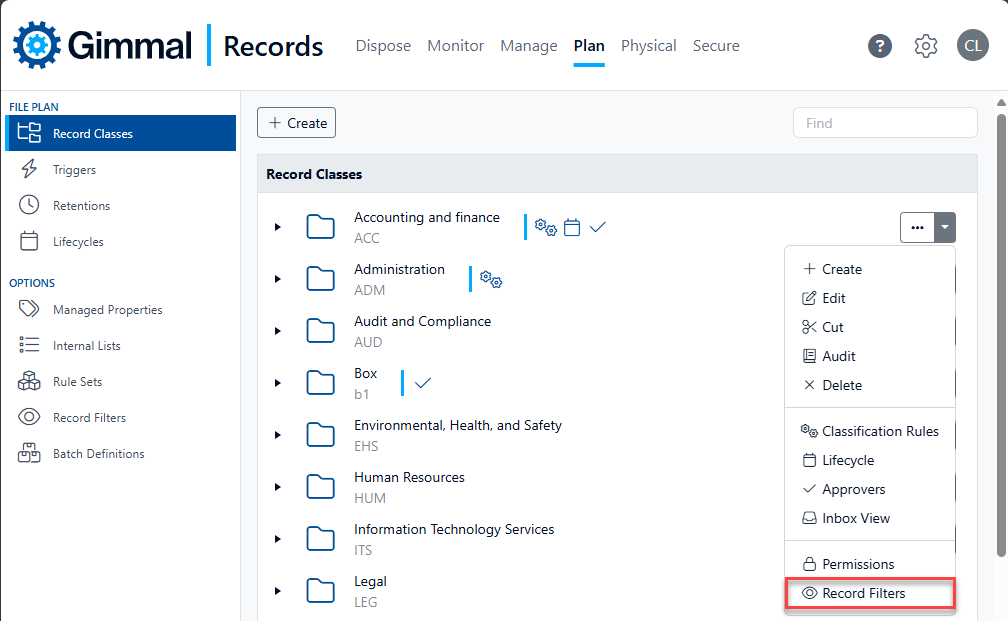1008x621 pixels.
Task: Toggle dropdown arrow beside the ellipsis button
Action: pos(945,228)
